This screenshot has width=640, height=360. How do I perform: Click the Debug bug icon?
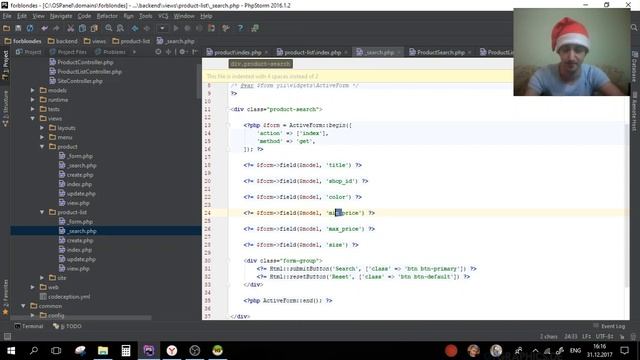pyautogui.click(x=188, y=28)
